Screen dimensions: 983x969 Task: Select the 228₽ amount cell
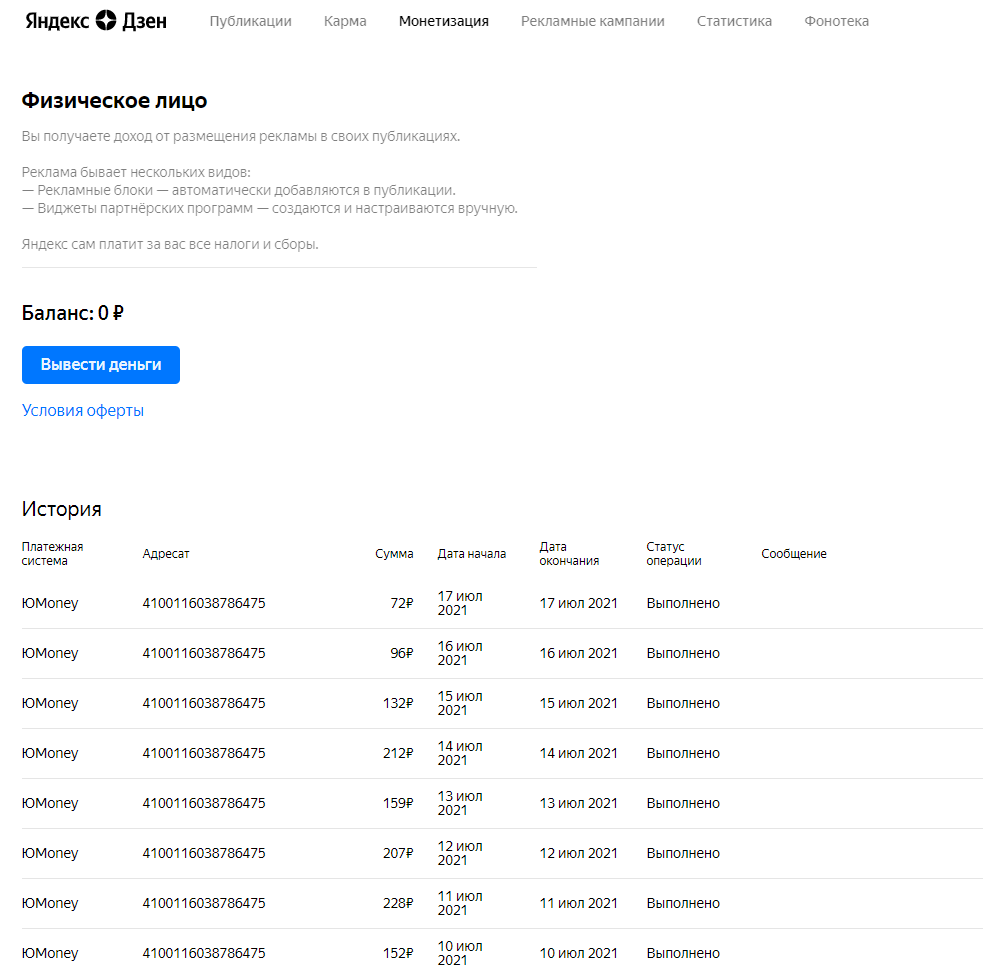398,903
